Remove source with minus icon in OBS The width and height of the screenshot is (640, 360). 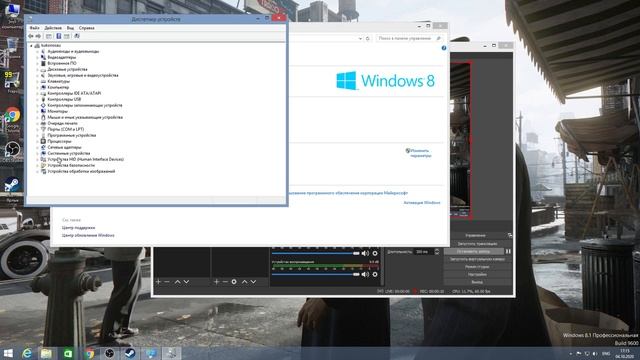point(225,282)
